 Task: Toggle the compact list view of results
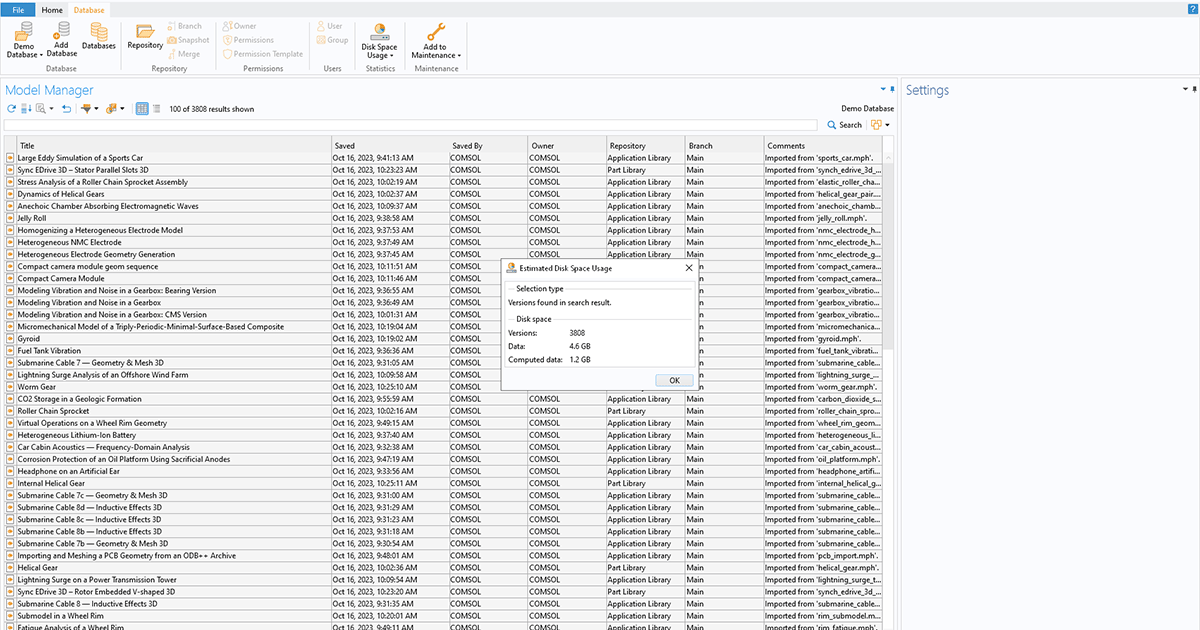(156, 109)
